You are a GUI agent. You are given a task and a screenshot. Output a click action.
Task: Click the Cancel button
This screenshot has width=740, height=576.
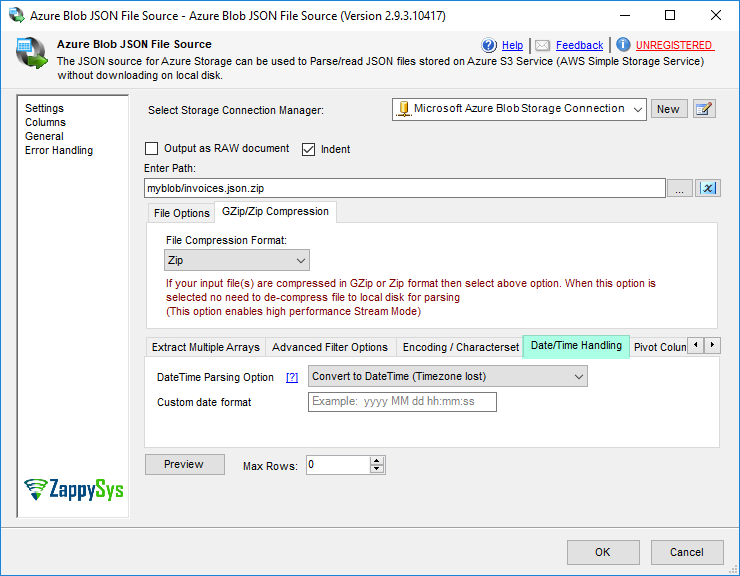[687, 552]
